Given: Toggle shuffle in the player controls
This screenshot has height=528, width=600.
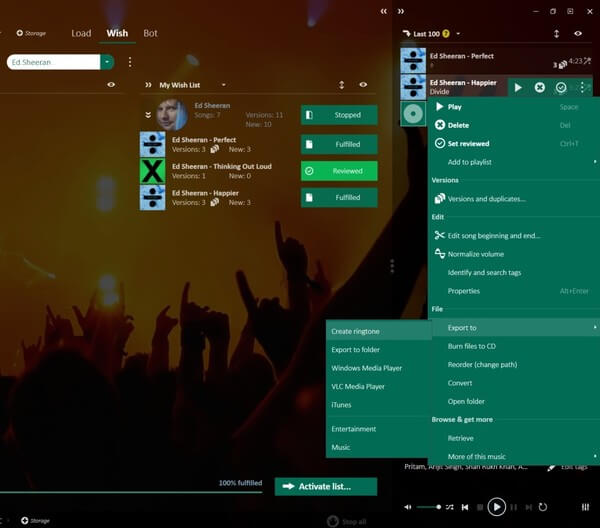Looking at the screenshot, I should (x=450, y=507).
